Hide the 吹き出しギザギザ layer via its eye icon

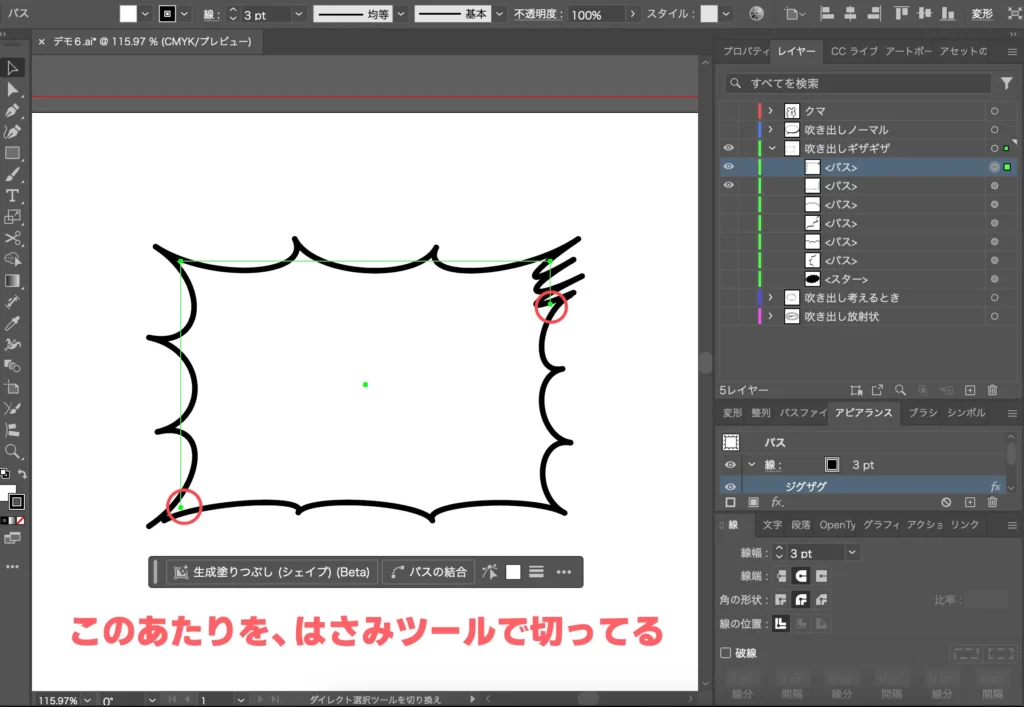point(729,148)
